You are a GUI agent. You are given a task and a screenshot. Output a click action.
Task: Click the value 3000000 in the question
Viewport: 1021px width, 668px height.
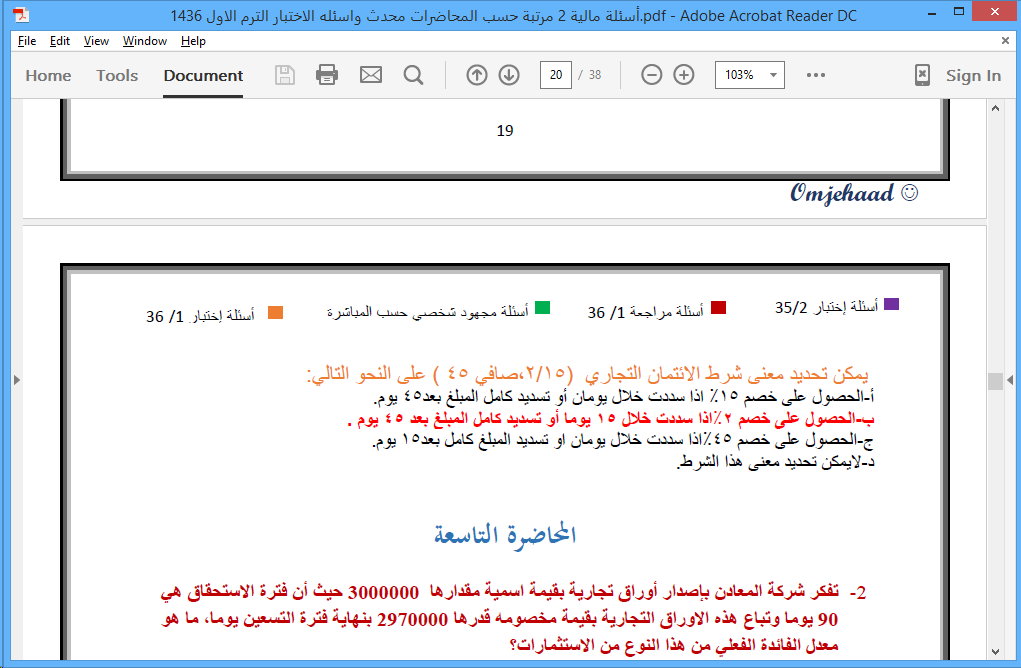point(384,592)
